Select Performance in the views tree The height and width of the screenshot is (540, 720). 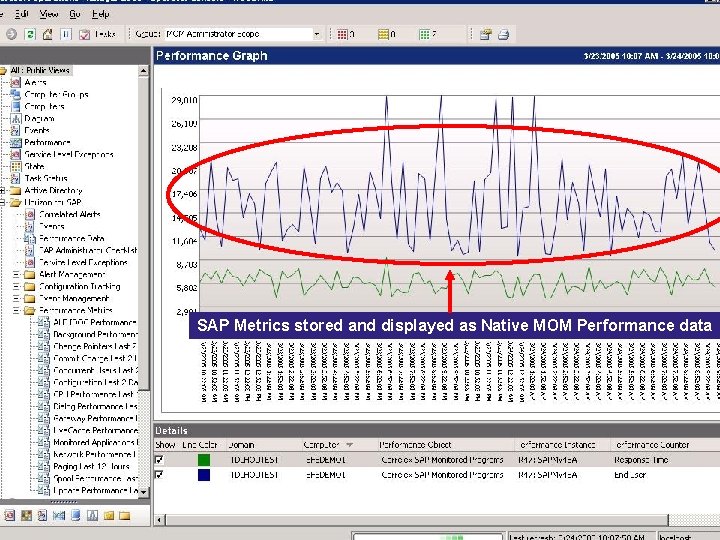(x=47, y=142)
